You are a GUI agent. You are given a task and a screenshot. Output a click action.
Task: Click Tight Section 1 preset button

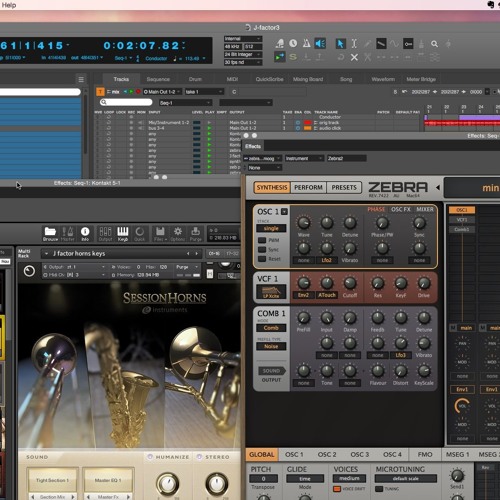pyautogui.click(x=53, y=480)
